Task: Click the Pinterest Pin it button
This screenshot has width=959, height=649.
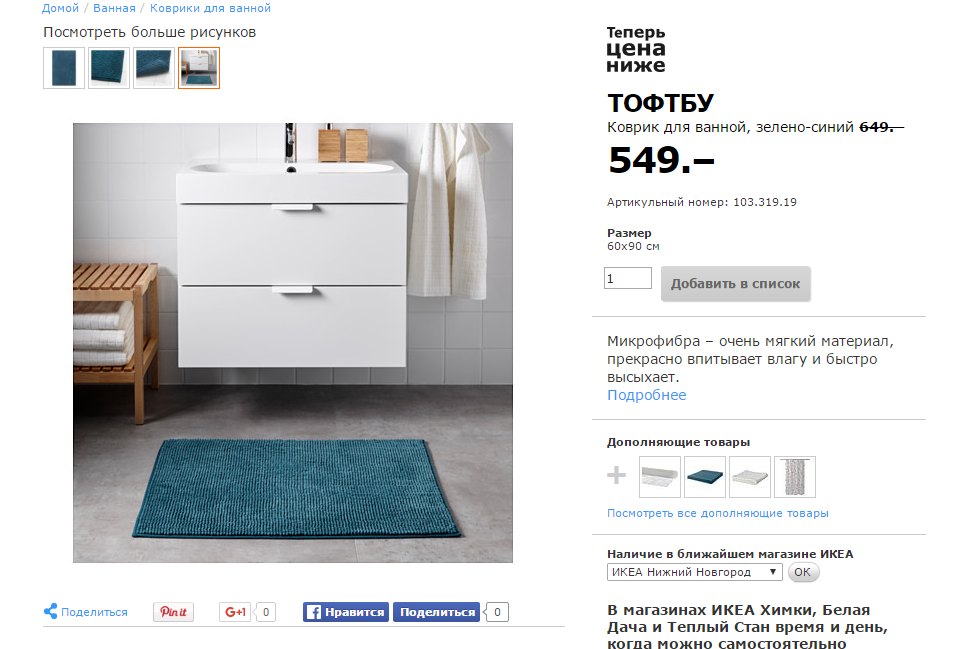Action: click(x=173, y=612)
